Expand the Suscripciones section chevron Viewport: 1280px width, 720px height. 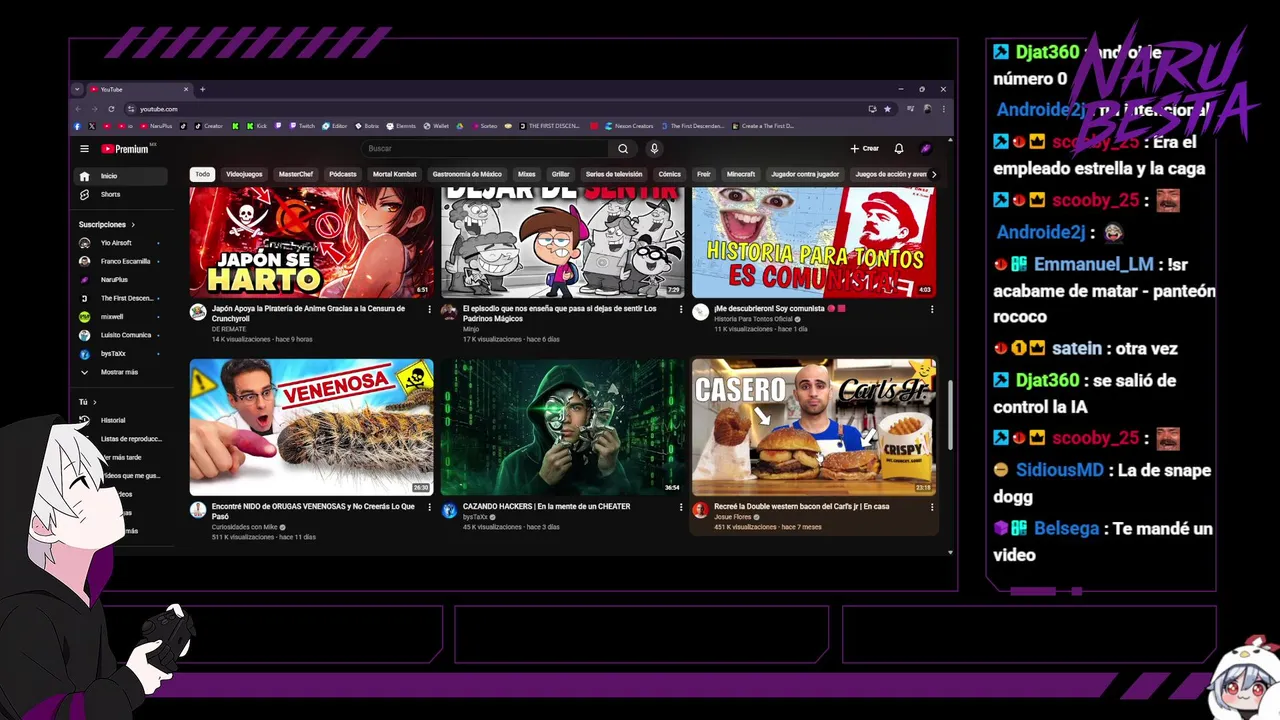(x=133, y=225)
